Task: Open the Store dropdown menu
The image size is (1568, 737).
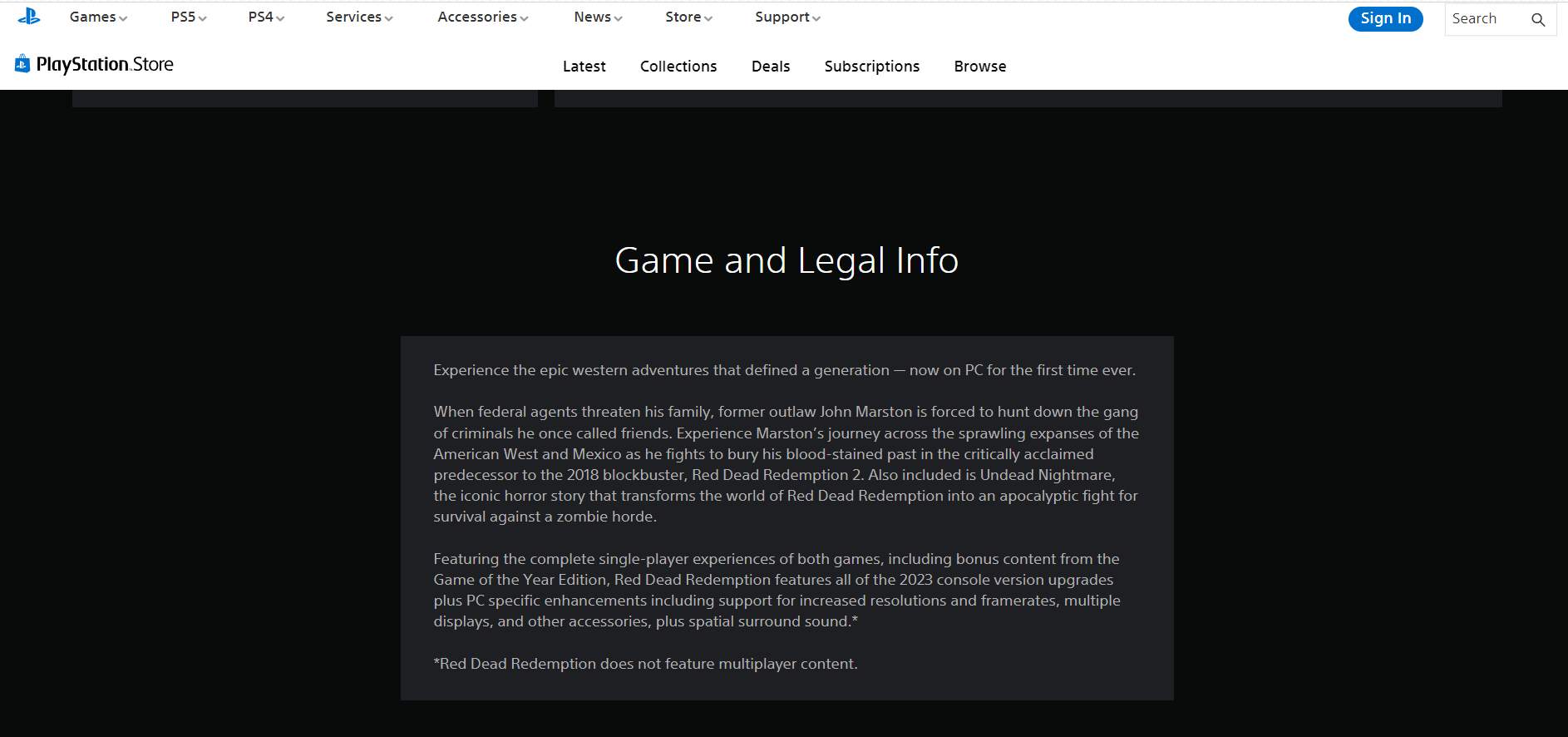Action: point(688,17)
